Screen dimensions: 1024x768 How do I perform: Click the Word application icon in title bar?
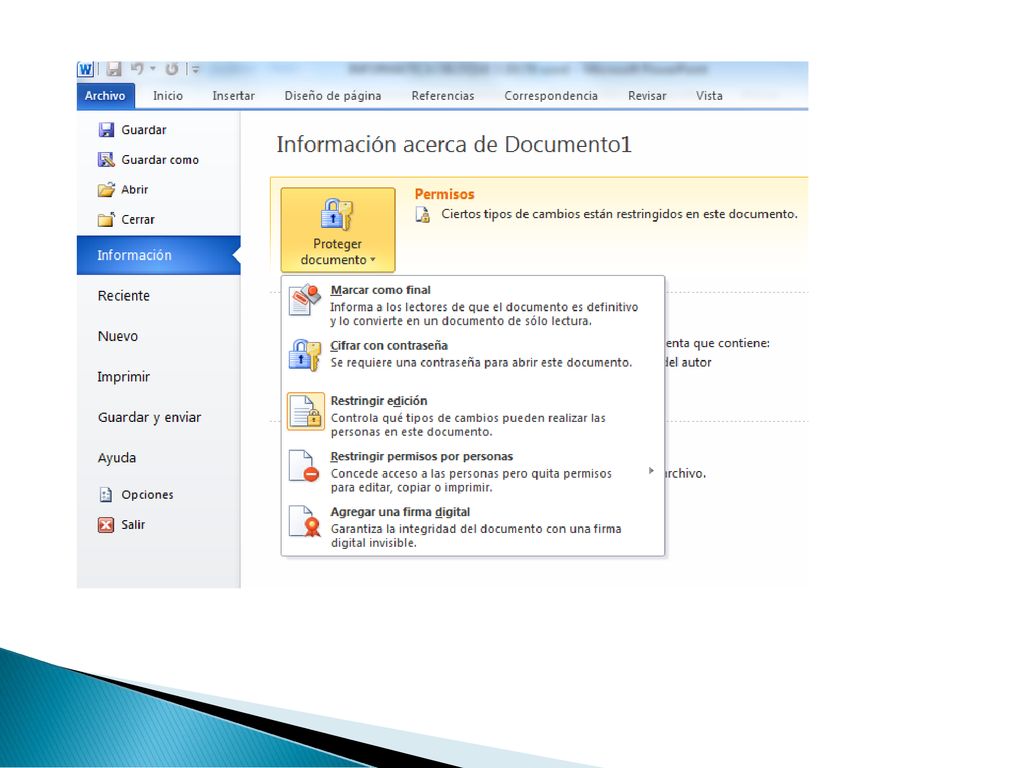86,69
